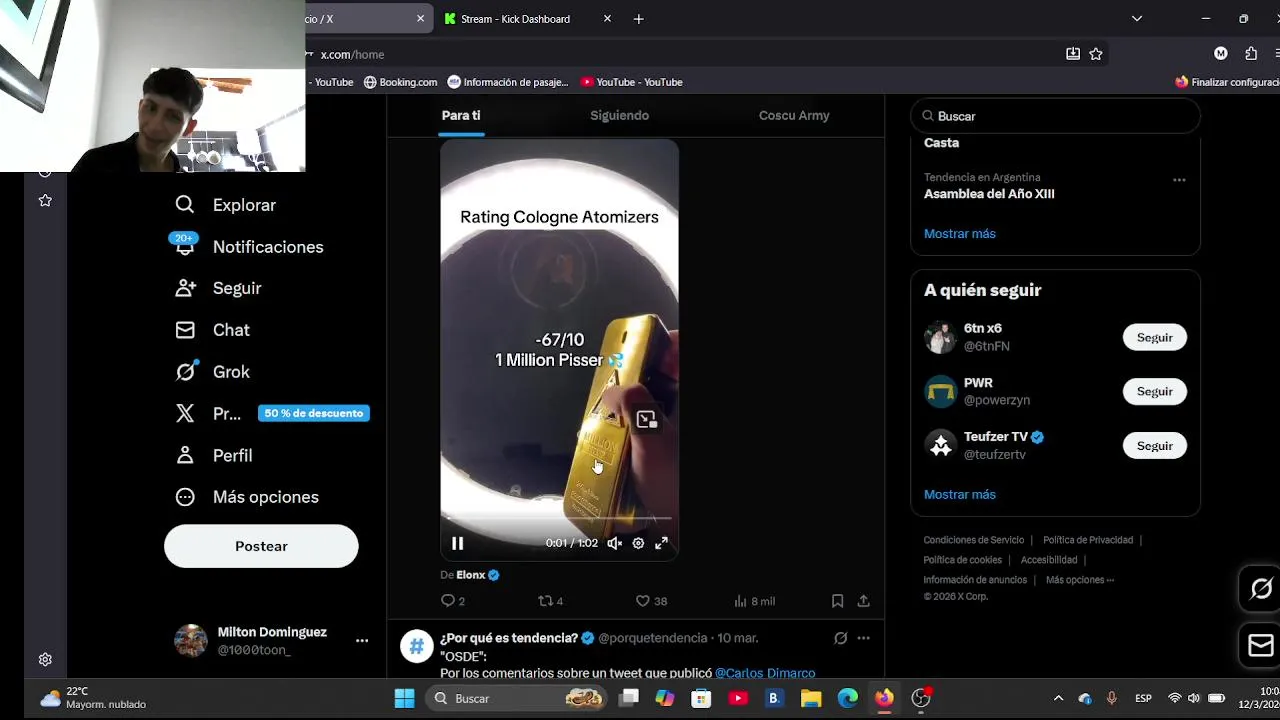Expand Más opciones in the footer links
This screenshot has height=720, width=1280.
(x=1080, y=580)
